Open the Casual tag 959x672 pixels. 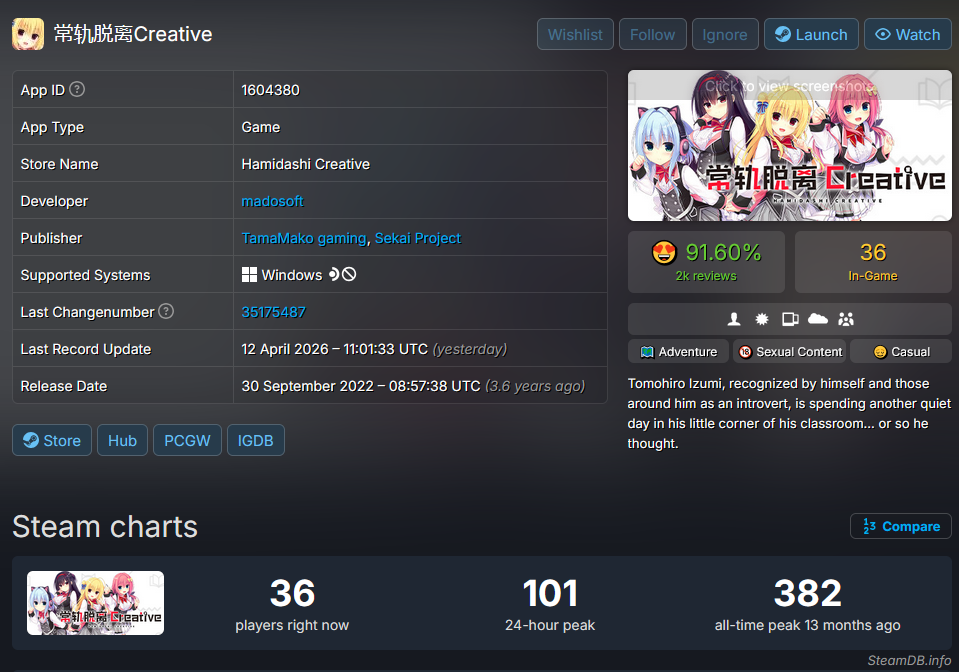click(901, 352)
